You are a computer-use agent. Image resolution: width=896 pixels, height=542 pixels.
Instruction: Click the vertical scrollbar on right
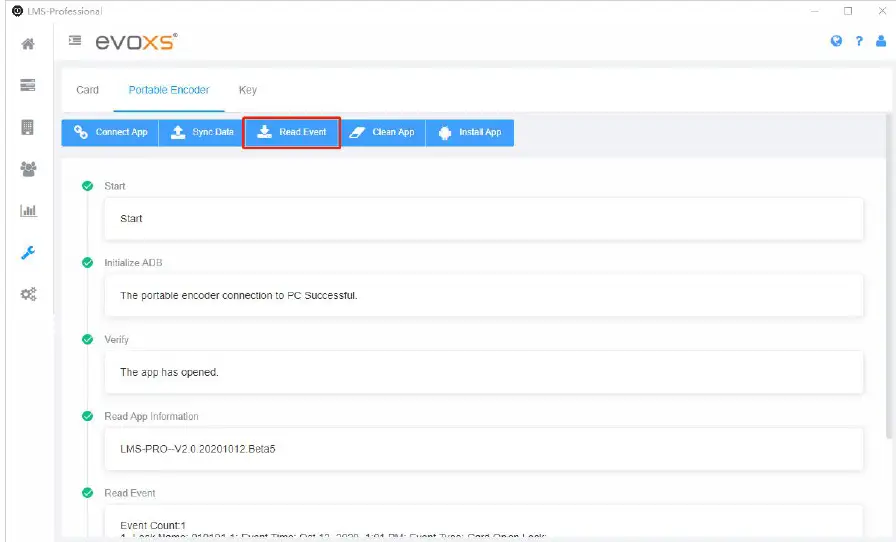(889, 276)
